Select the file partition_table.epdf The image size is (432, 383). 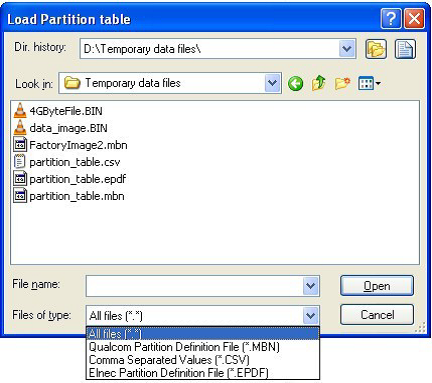78,179
